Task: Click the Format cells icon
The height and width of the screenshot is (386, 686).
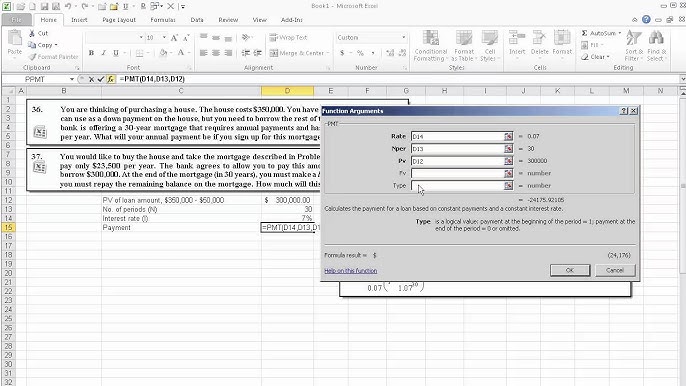Action: [562, 38]
